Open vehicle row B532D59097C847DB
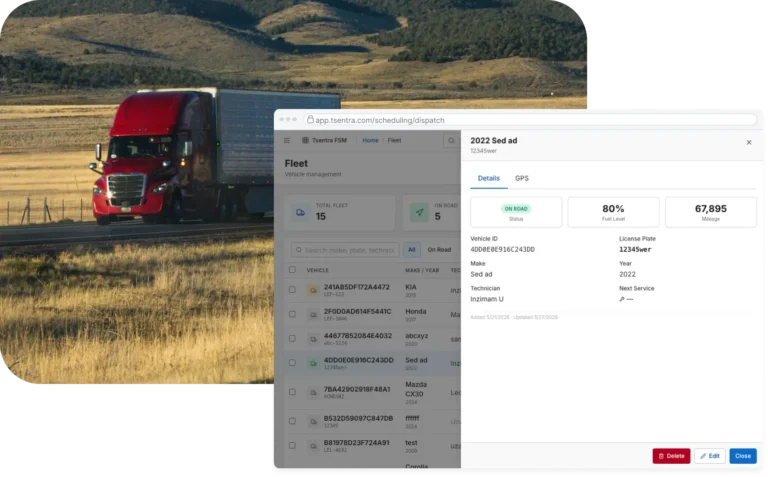 tap(373, 422)
